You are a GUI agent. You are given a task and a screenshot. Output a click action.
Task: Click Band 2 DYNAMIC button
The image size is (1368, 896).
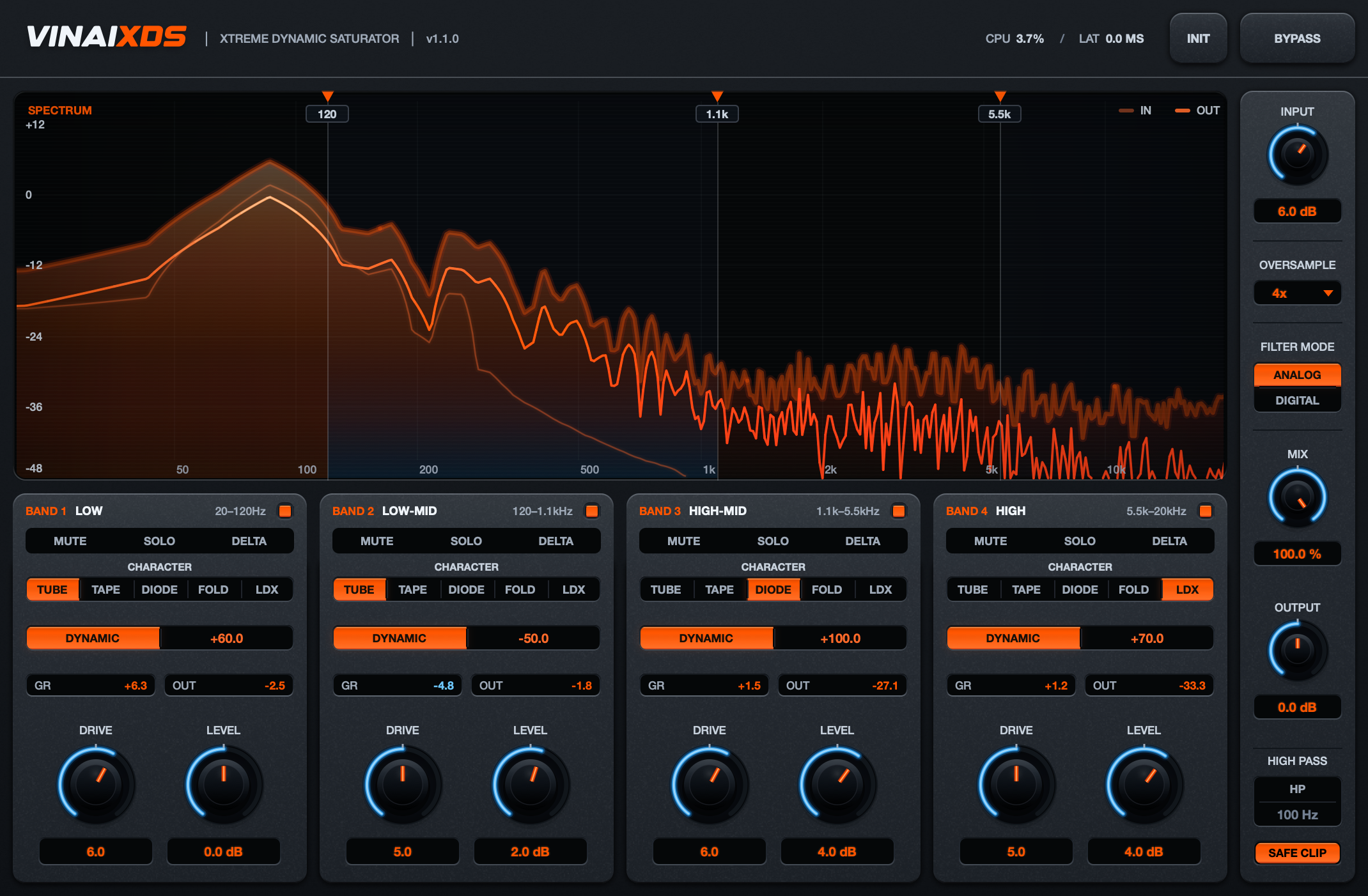coord(400,638)
